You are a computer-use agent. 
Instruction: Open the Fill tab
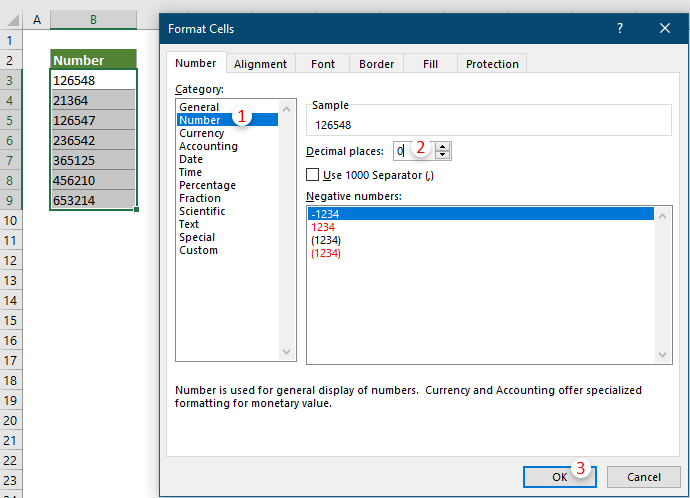[x=430, y=64]
